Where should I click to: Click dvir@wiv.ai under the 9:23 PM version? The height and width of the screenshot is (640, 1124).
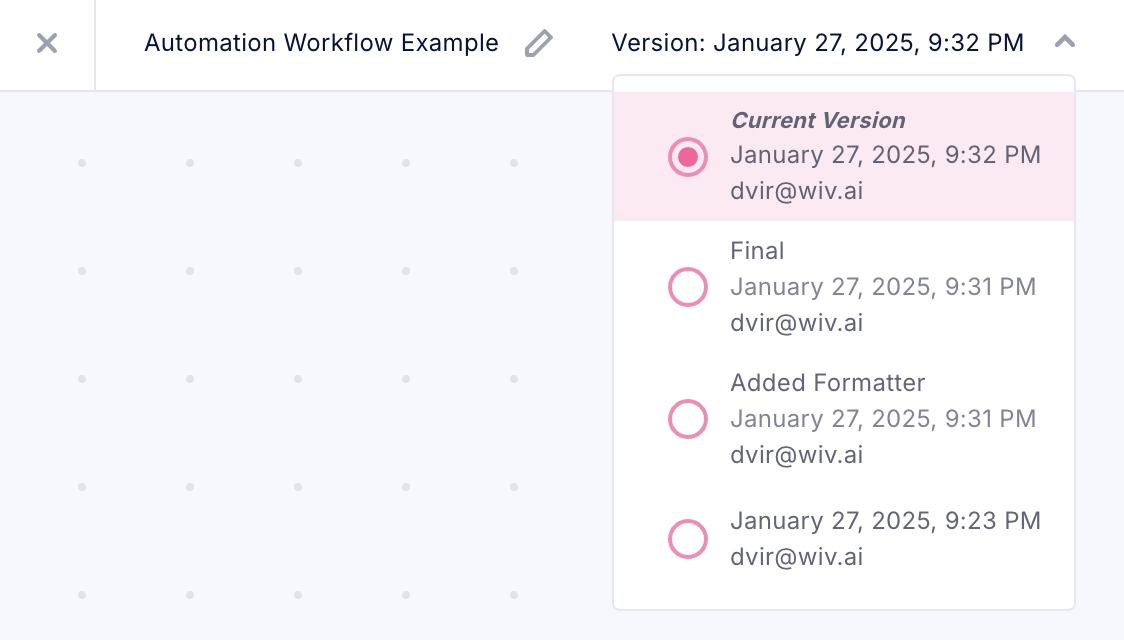point(796,557)
